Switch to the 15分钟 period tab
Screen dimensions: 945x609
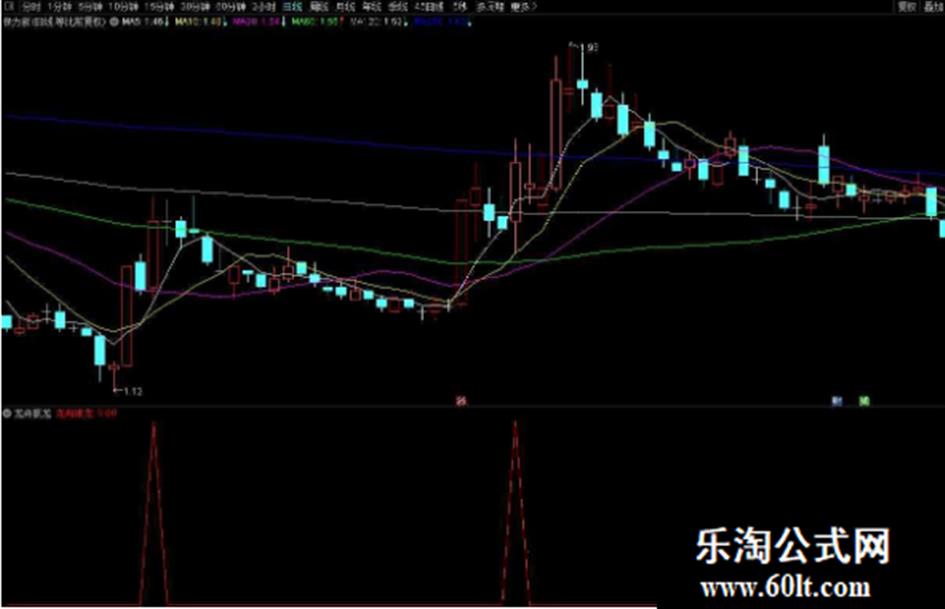[x=160, y=7]
